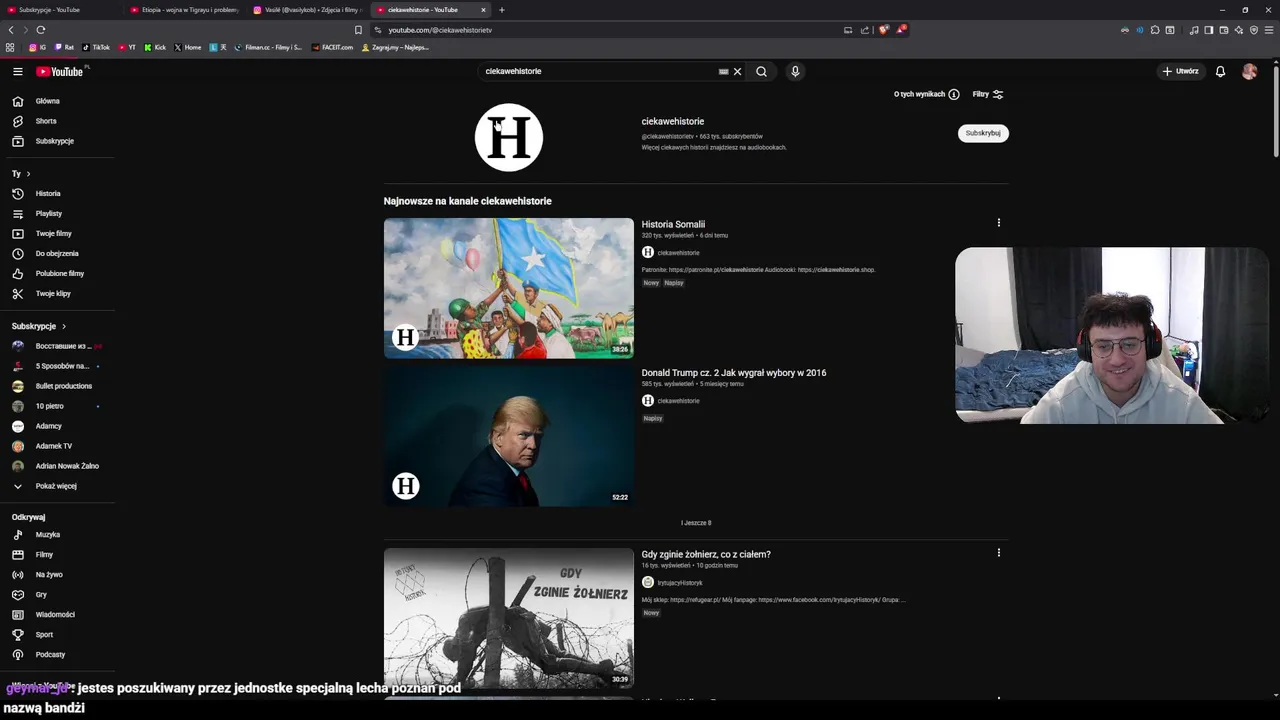Image resolution: width=1280 pixels, height=720 pixels.
Task: Play the Historia Somalii video thumbnail
Action: click(x=509, y=288)
